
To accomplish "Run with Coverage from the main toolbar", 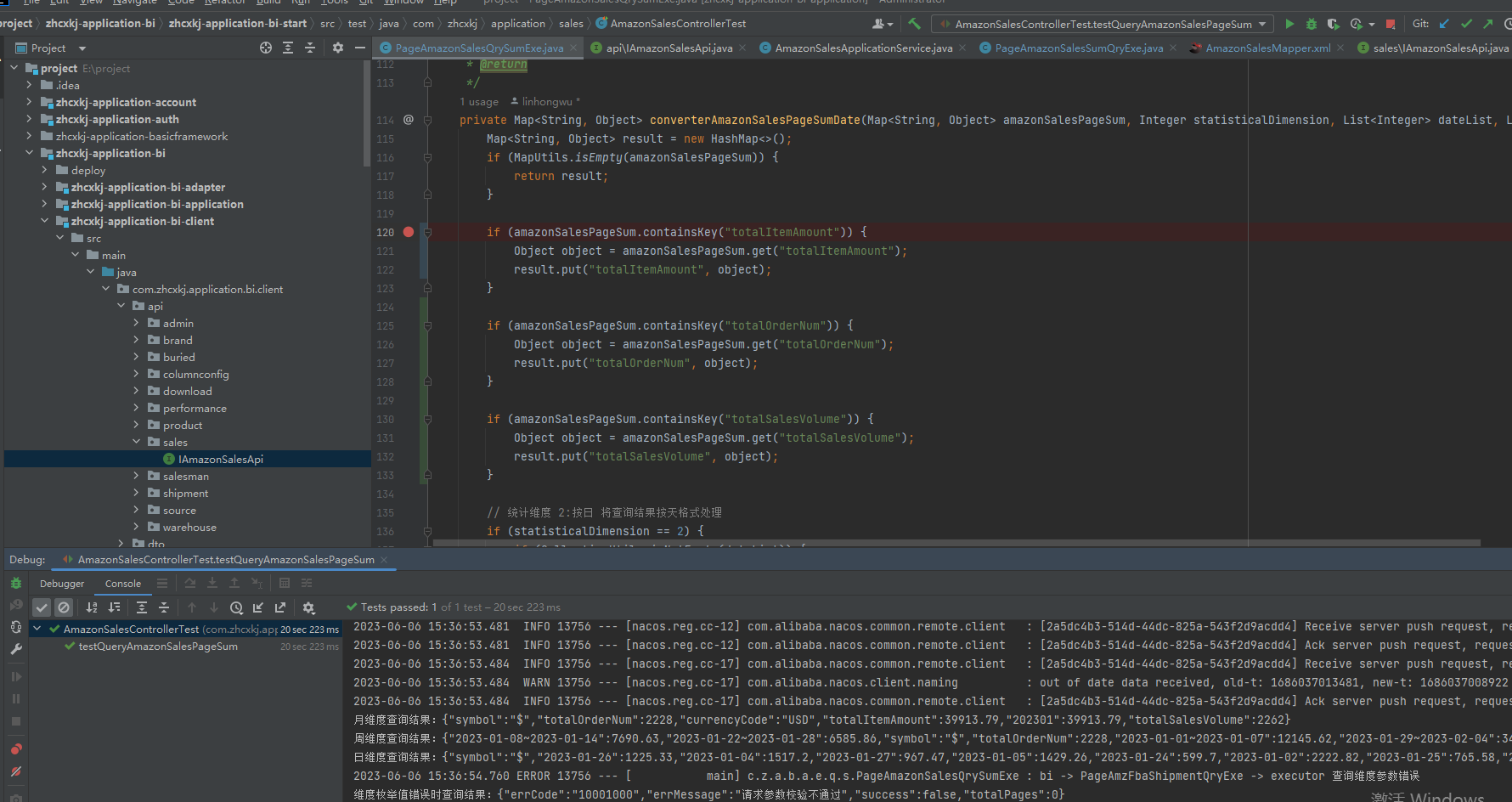I will pyautogui.click(x=1333, y=24).
